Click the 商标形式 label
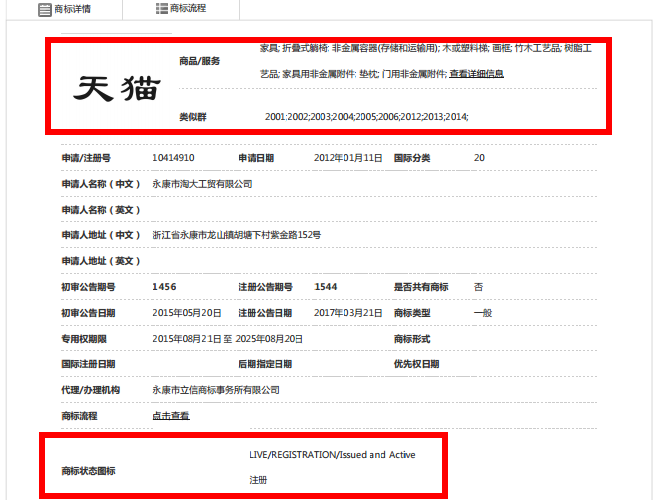 (x=412, y=339)
